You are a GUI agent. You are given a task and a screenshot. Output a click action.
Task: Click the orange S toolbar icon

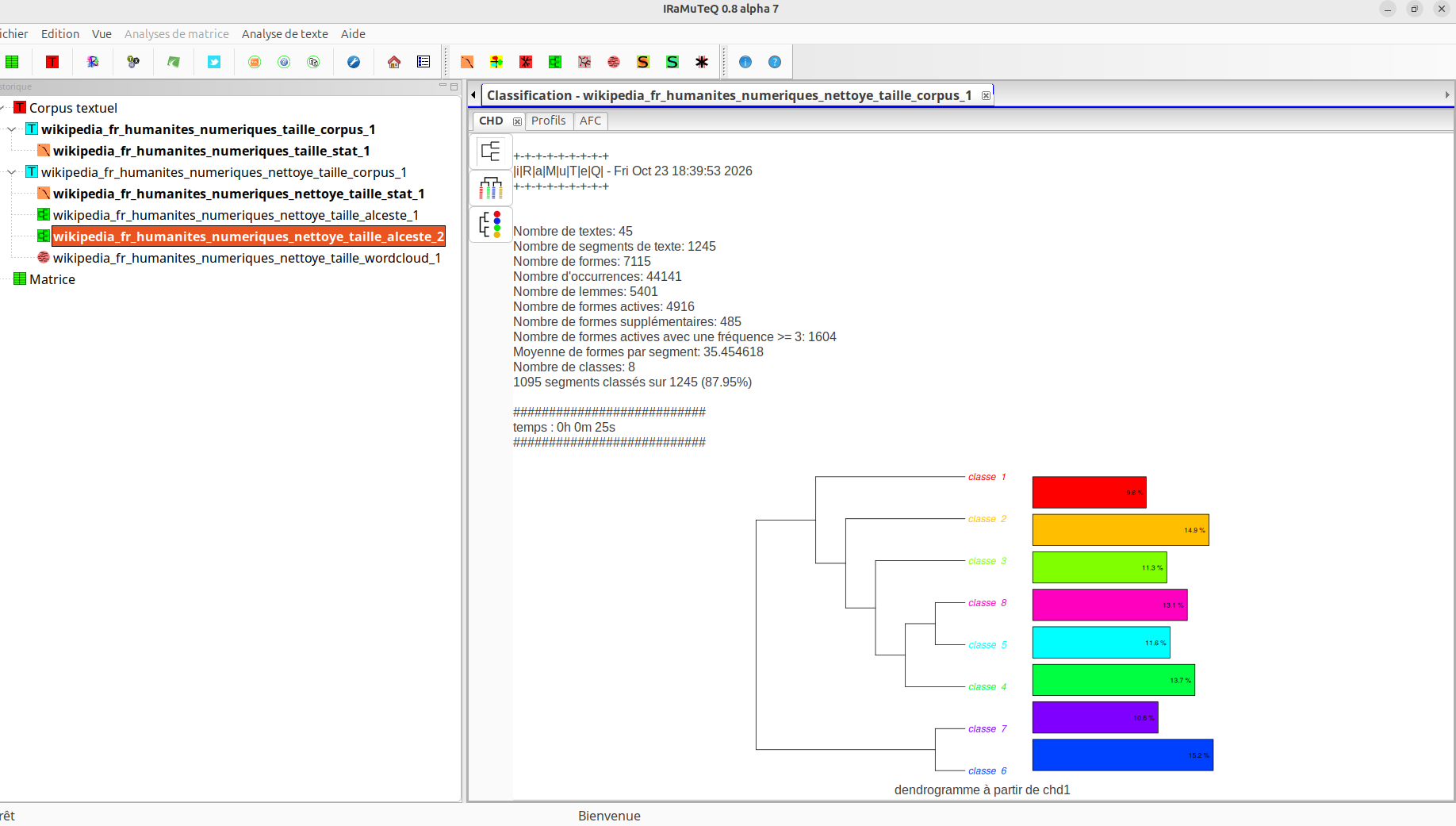(643, 62)
